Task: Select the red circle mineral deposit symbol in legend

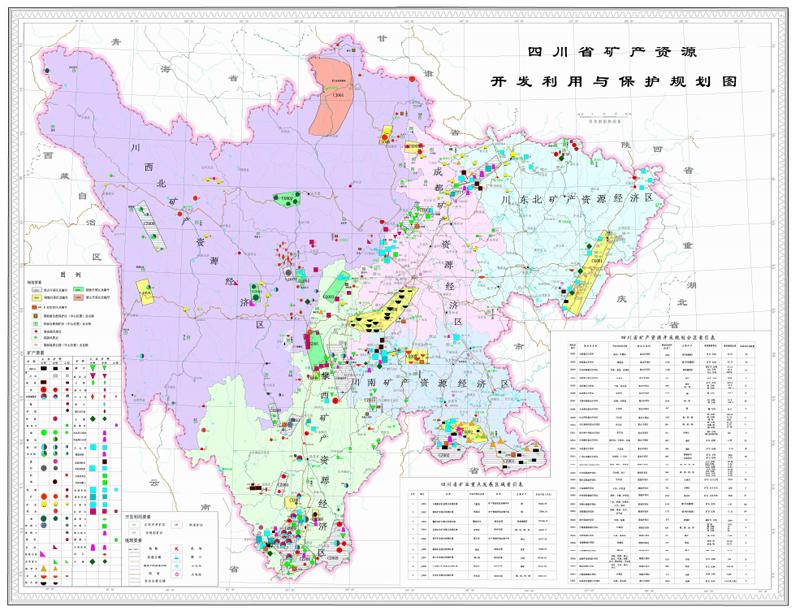Action: click(43, 389)
